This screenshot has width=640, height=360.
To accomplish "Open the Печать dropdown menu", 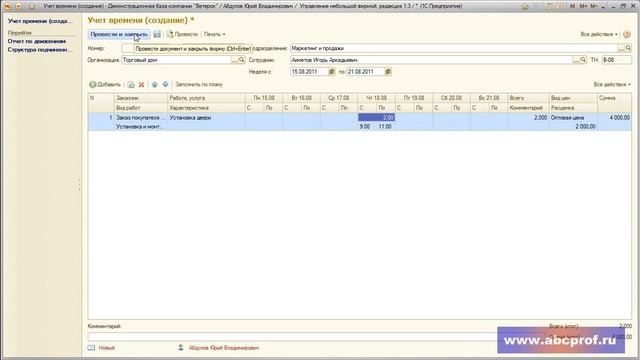I will click(x=215, y=34).
